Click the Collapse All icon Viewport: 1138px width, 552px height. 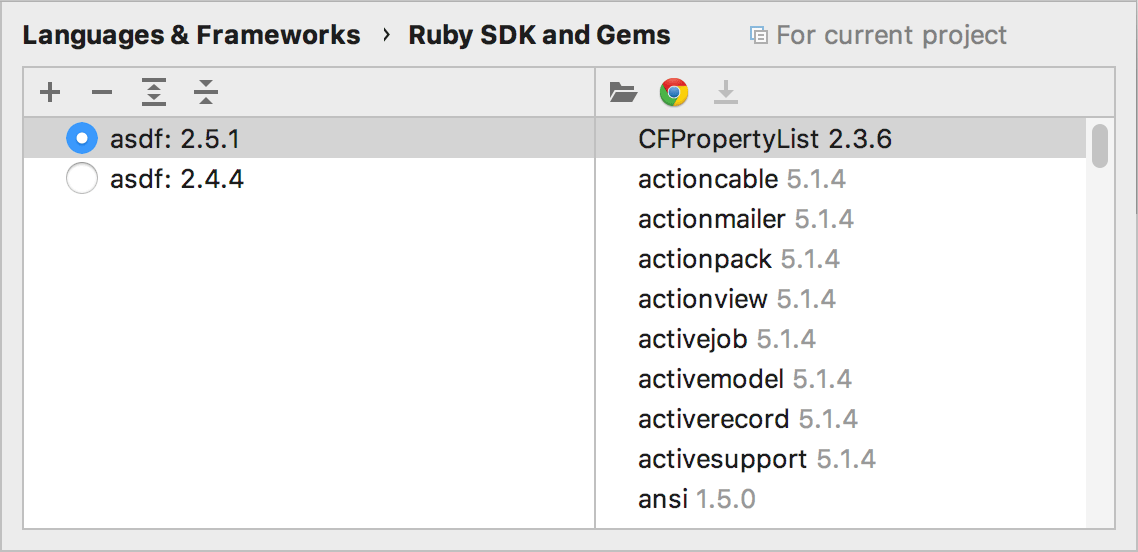[x=206, y=93]
